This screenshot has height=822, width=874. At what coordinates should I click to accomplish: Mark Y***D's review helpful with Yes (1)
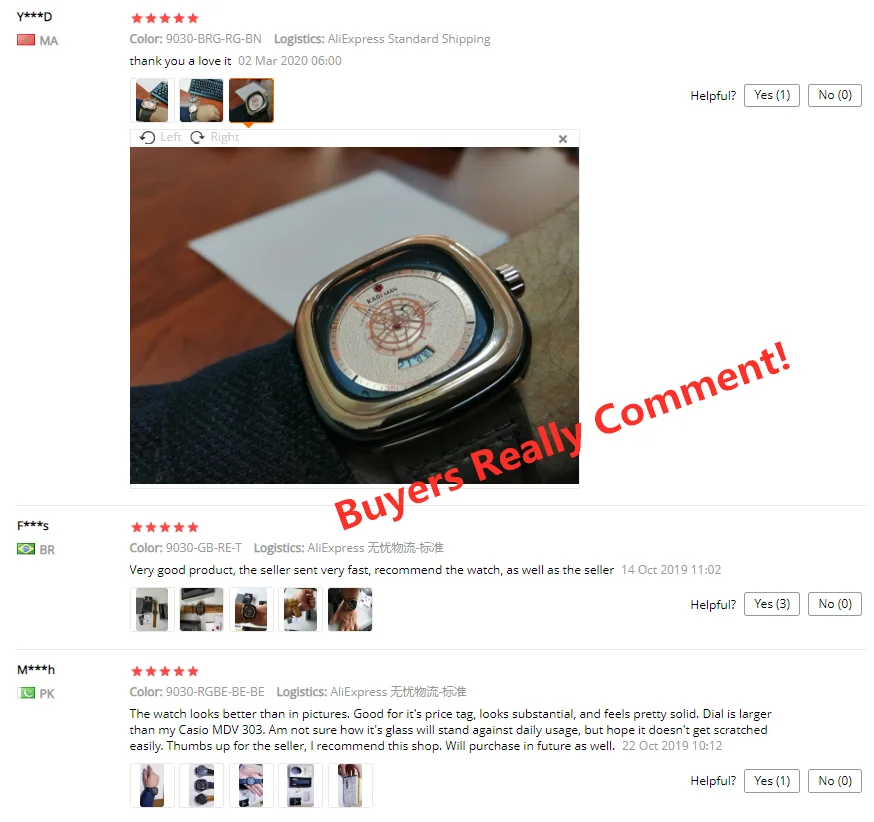(x=771, y=95)
